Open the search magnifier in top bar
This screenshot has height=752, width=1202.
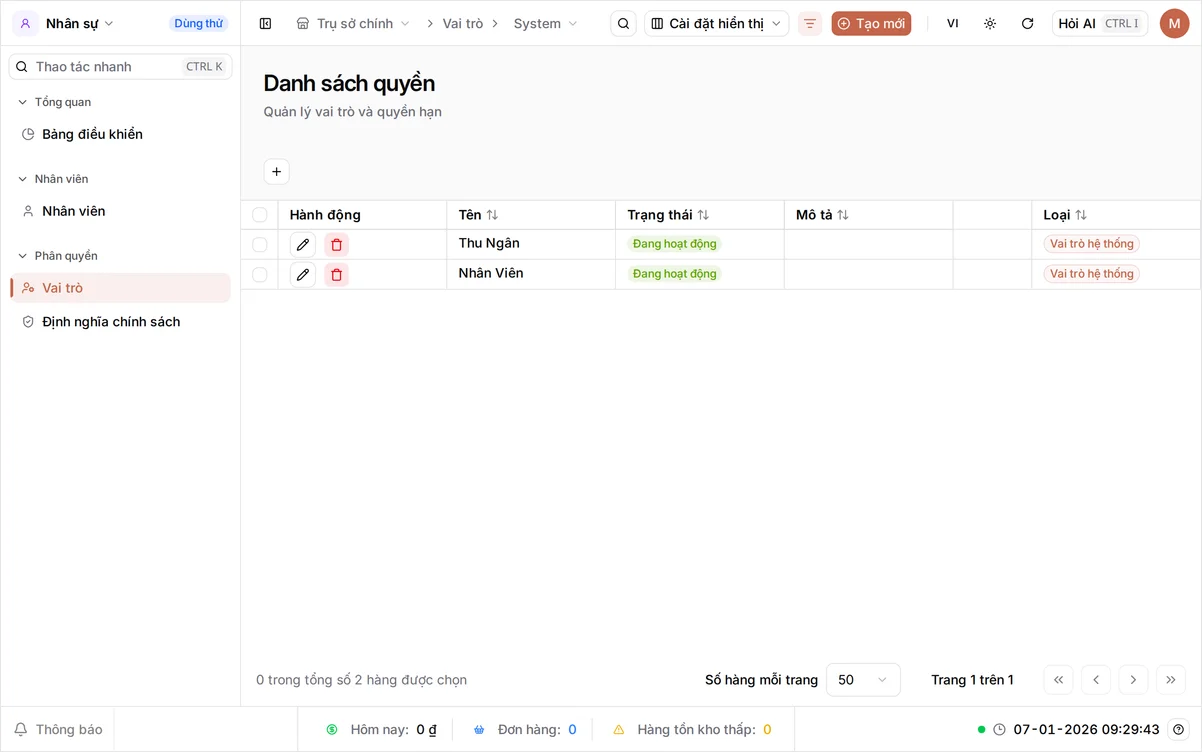[x=623, y=23]
